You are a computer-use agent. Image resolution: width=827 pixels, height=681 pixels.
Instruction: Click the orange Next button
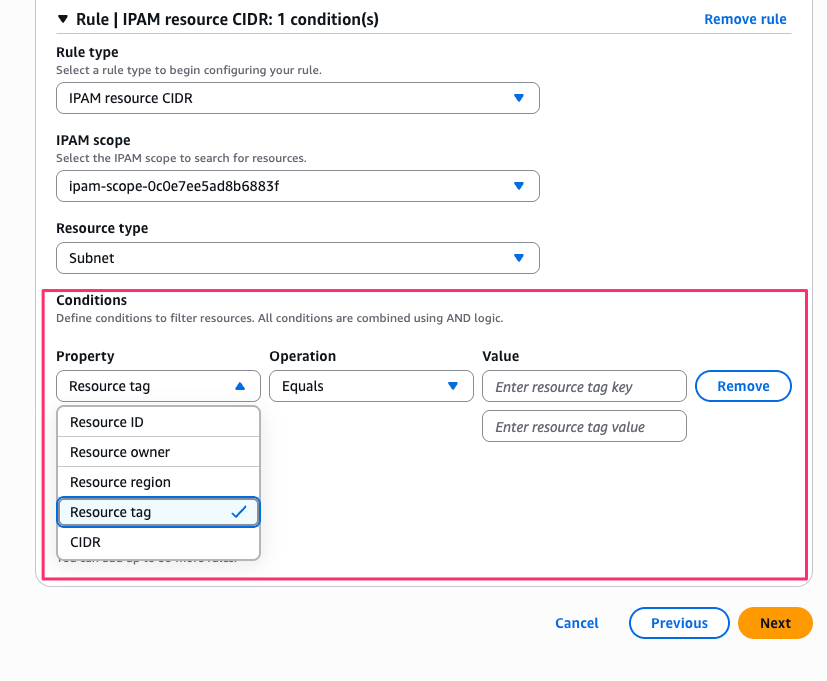pyautogui.click(x=775, y=623)
